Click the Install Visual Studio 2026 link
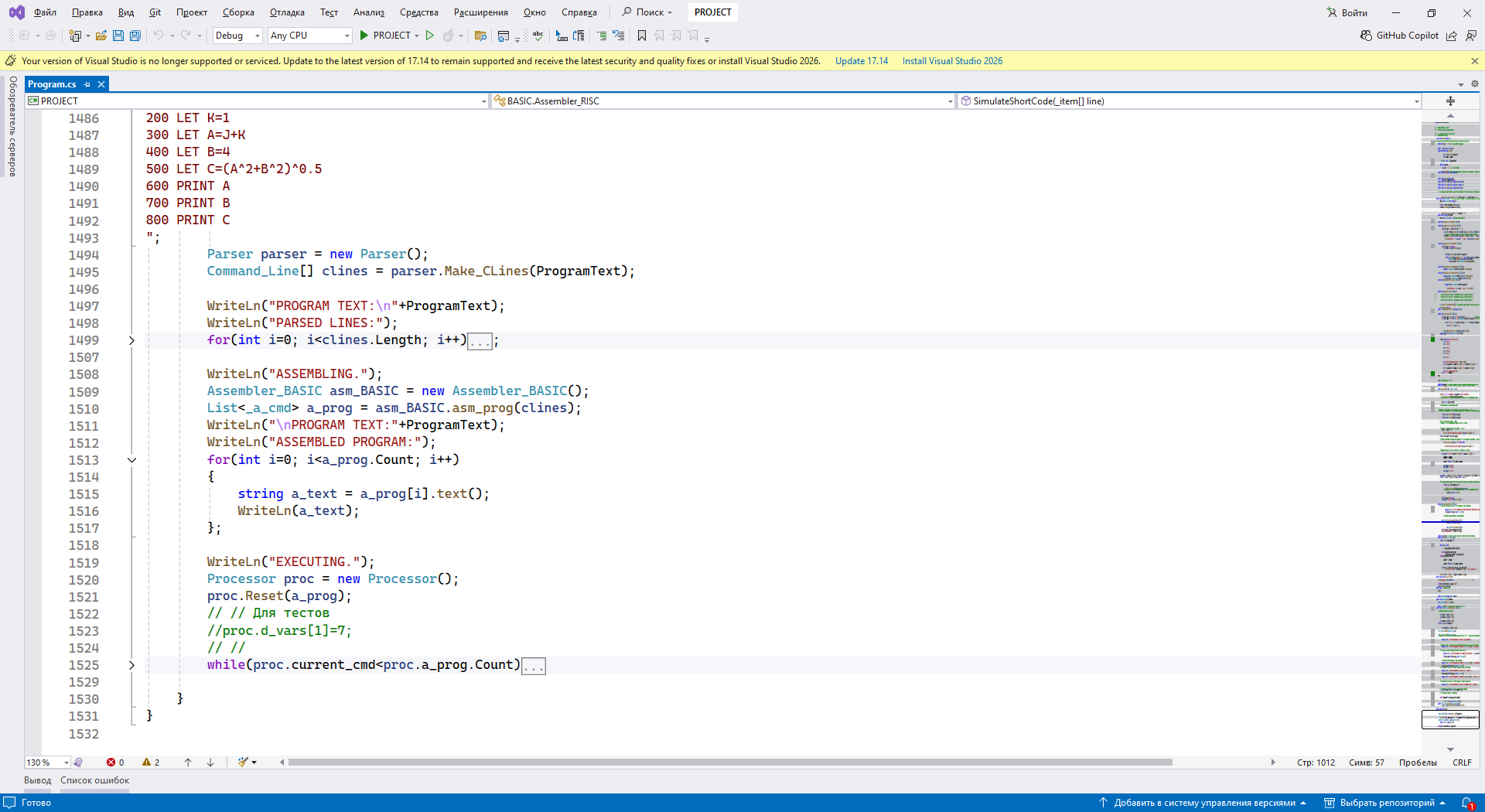1485x812 pixels. 952,61
